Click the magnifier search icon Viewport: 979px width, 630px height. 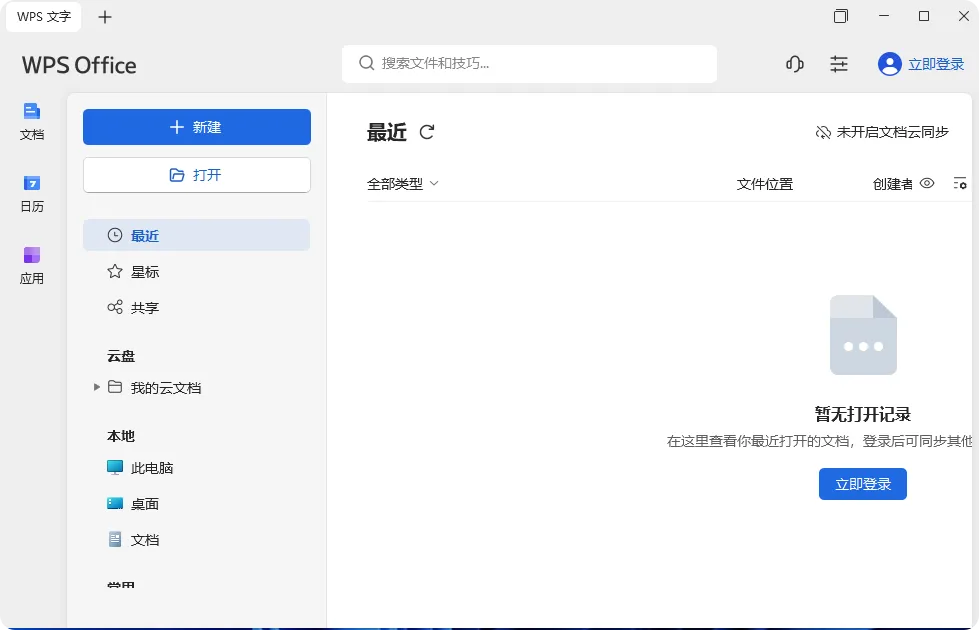(x=367, y=63)
